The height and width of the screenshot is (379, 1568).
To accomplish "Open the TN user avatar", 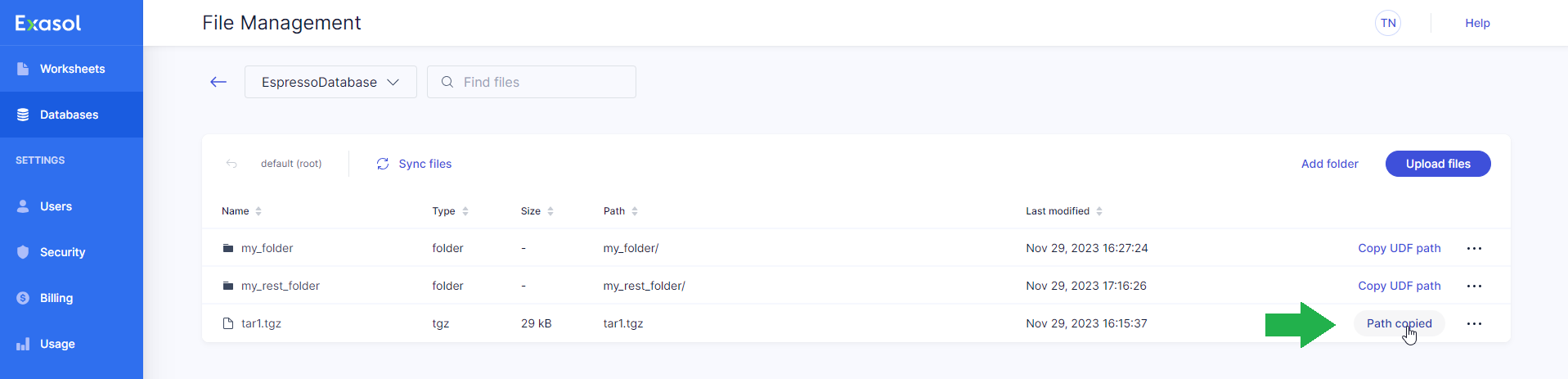I will tap(1388, 23).
